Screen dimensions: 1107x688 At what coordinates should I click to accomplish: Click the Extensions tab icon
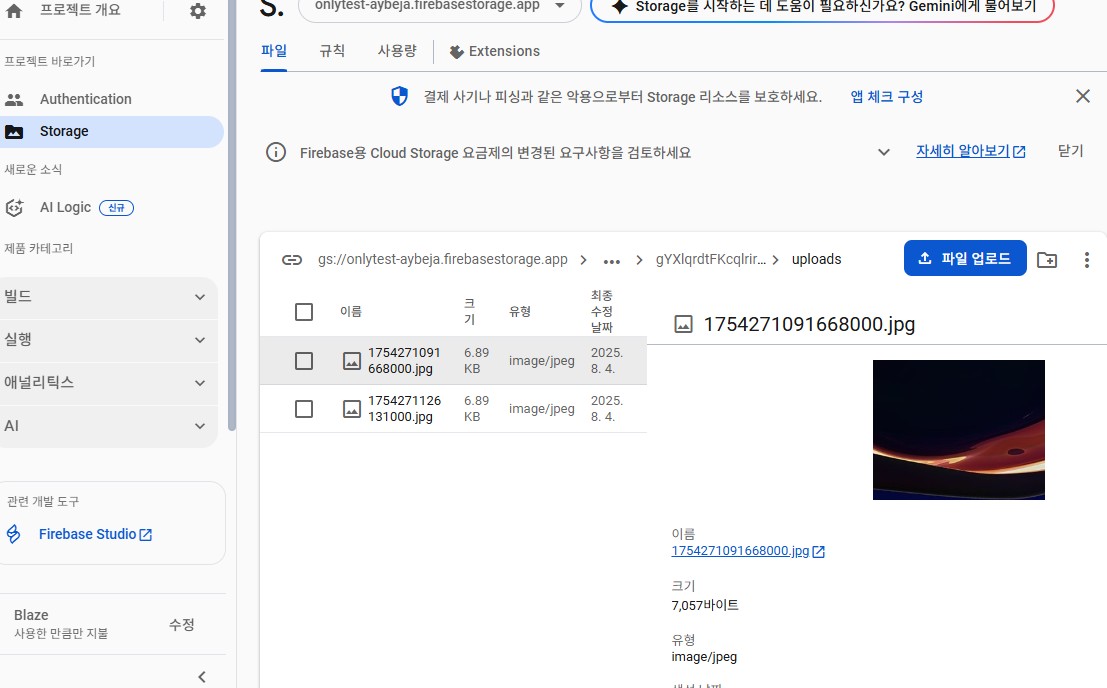click(457, 52)
